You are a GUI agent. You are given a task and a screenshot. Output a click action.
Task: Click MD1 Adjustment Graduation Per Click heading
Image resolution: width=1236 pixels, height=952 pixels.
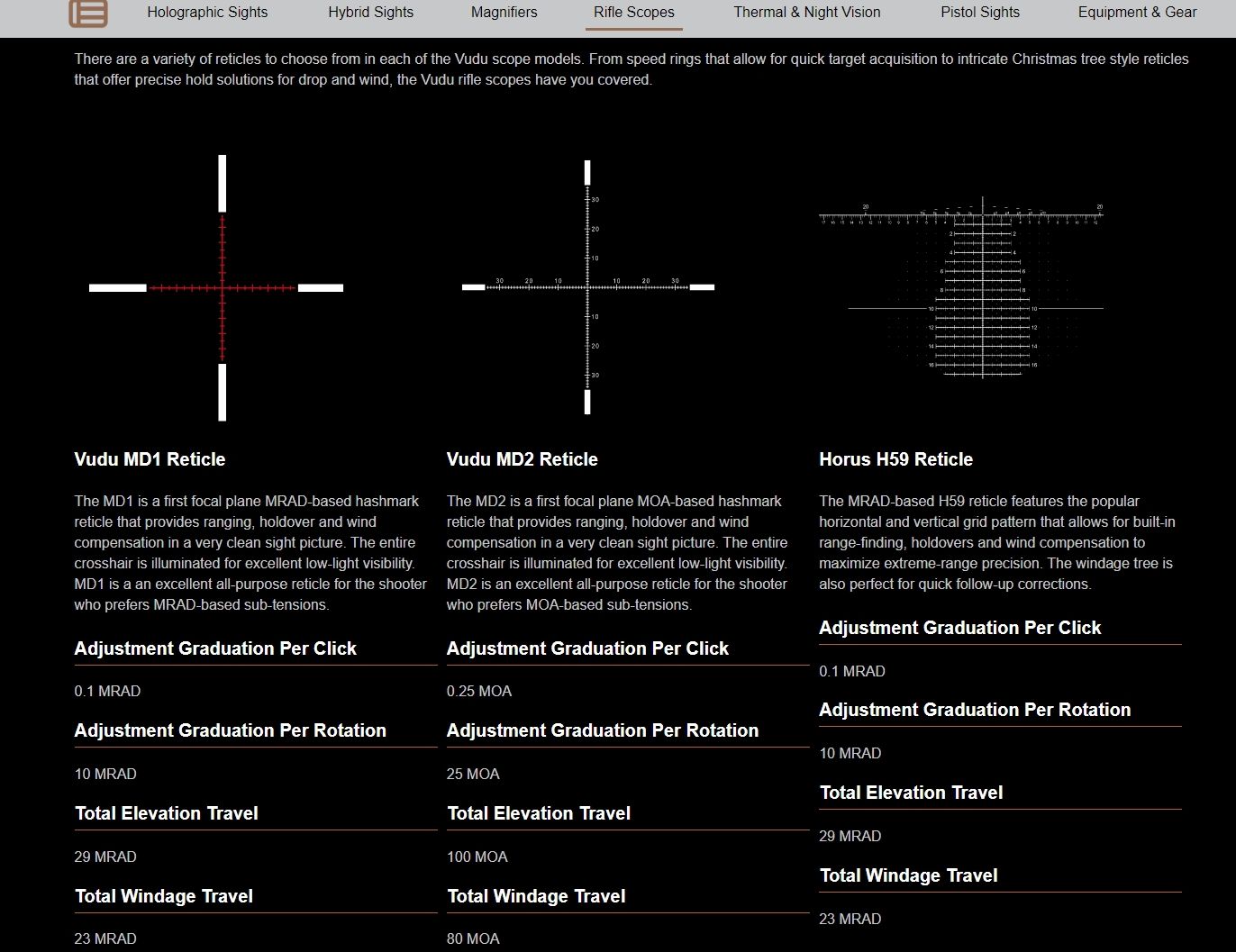pyautogui.click(x=215, y=648)
